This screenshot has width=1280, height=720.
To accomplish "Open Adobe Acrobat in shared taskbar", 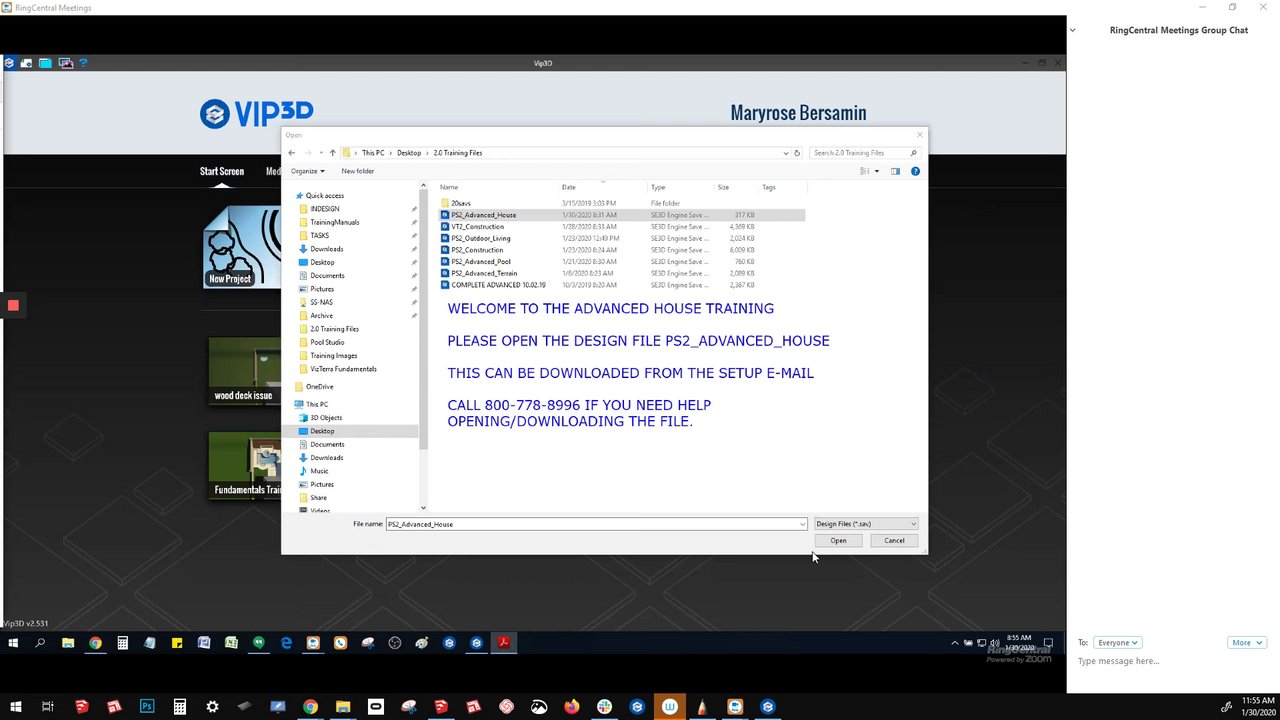I will pos(504,643).
